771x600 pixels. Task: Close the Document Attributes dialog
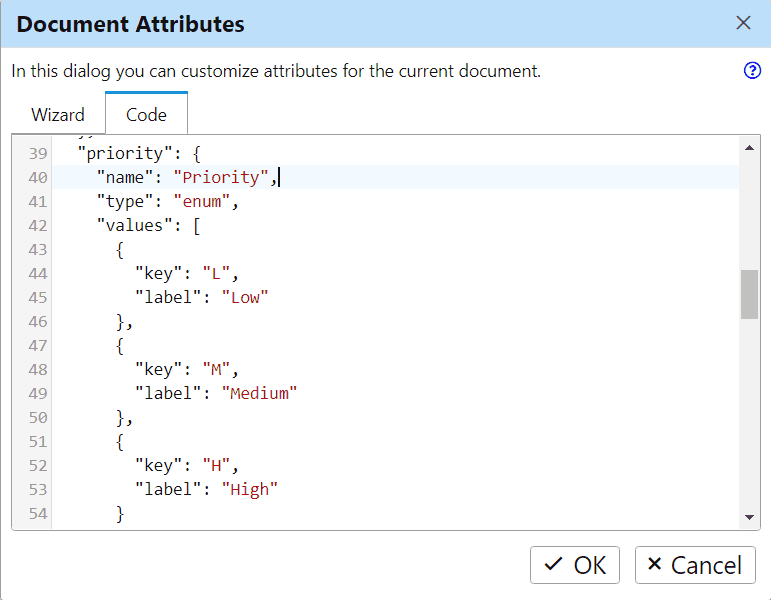pos(743,23)
